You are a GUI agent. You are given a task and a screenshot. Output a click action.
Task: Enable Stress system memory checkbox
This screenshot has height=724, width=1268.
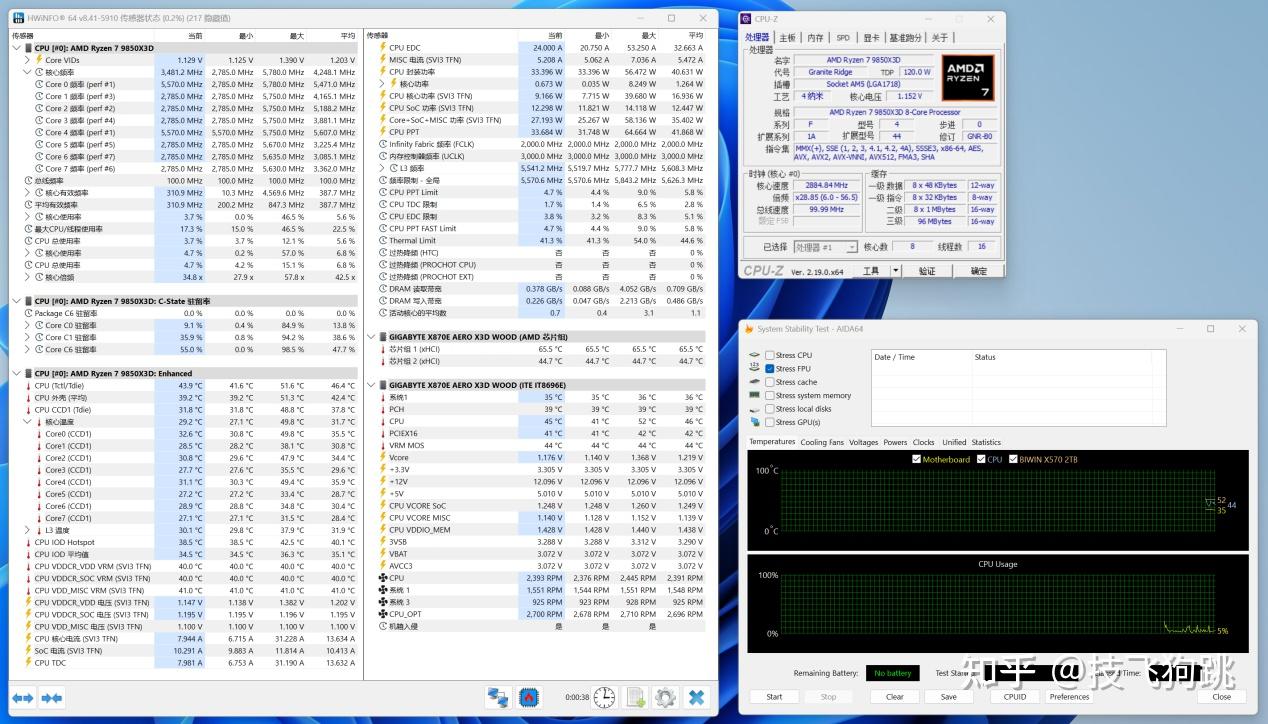click(770, 395)
